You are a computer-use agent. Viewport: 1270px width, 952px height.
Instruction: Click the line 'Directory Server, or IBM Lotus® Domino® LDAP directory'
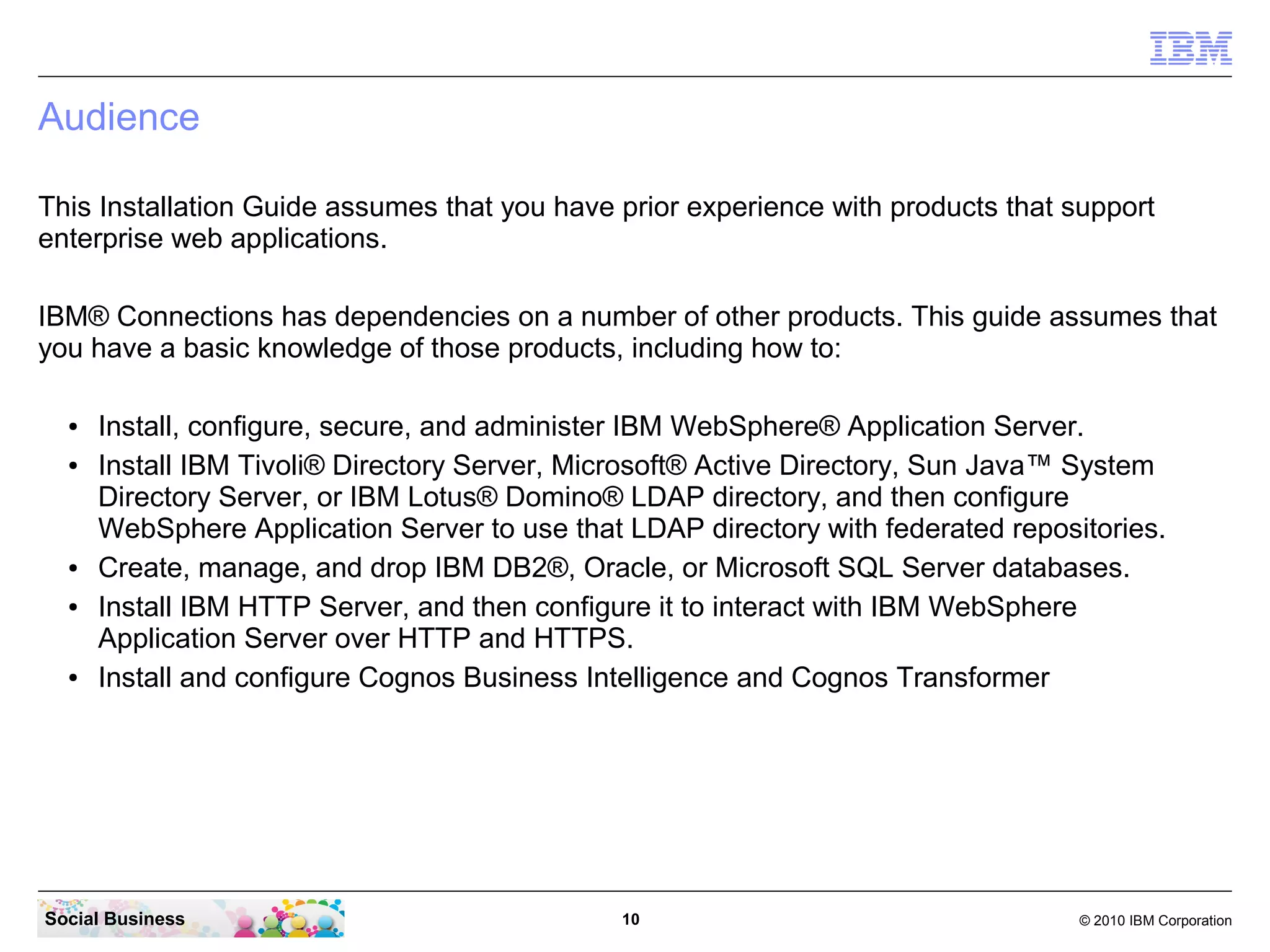(584, 497)
